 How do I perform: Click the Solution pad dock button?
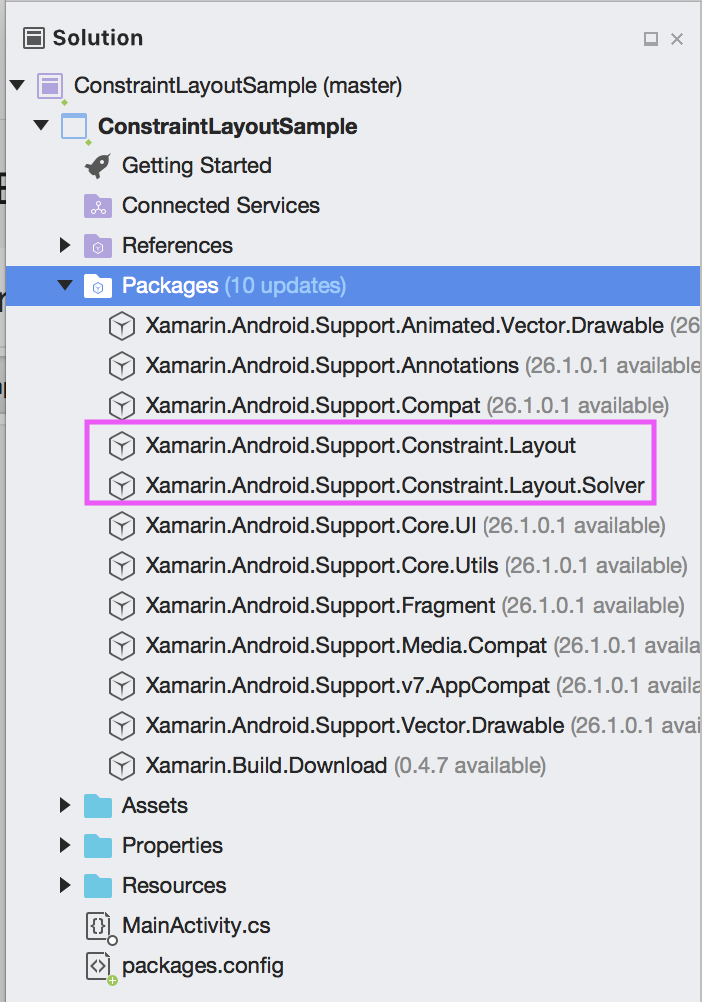pyautogui.click(x=649, y=37)
